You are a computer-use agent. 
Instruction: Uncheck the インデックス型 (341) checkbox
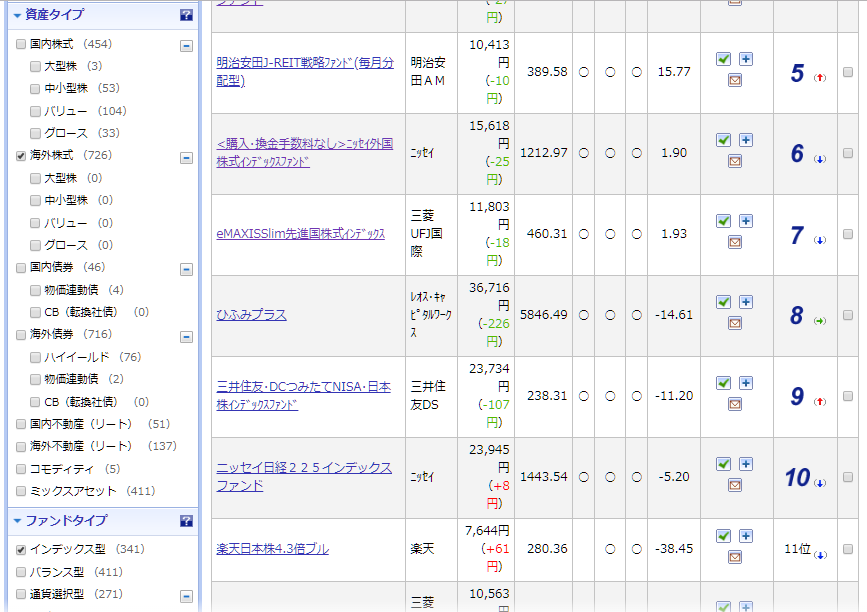tap(21, 550)
